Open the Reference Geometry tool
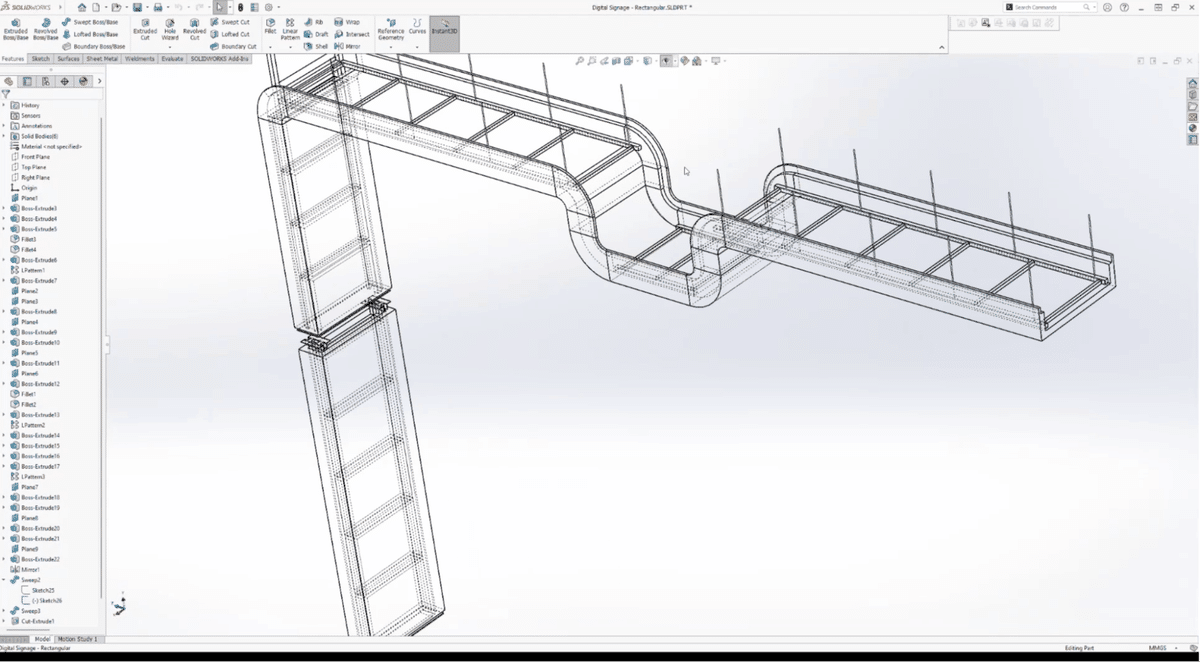The image size is (1200, 662). click(x=391, y=28)
